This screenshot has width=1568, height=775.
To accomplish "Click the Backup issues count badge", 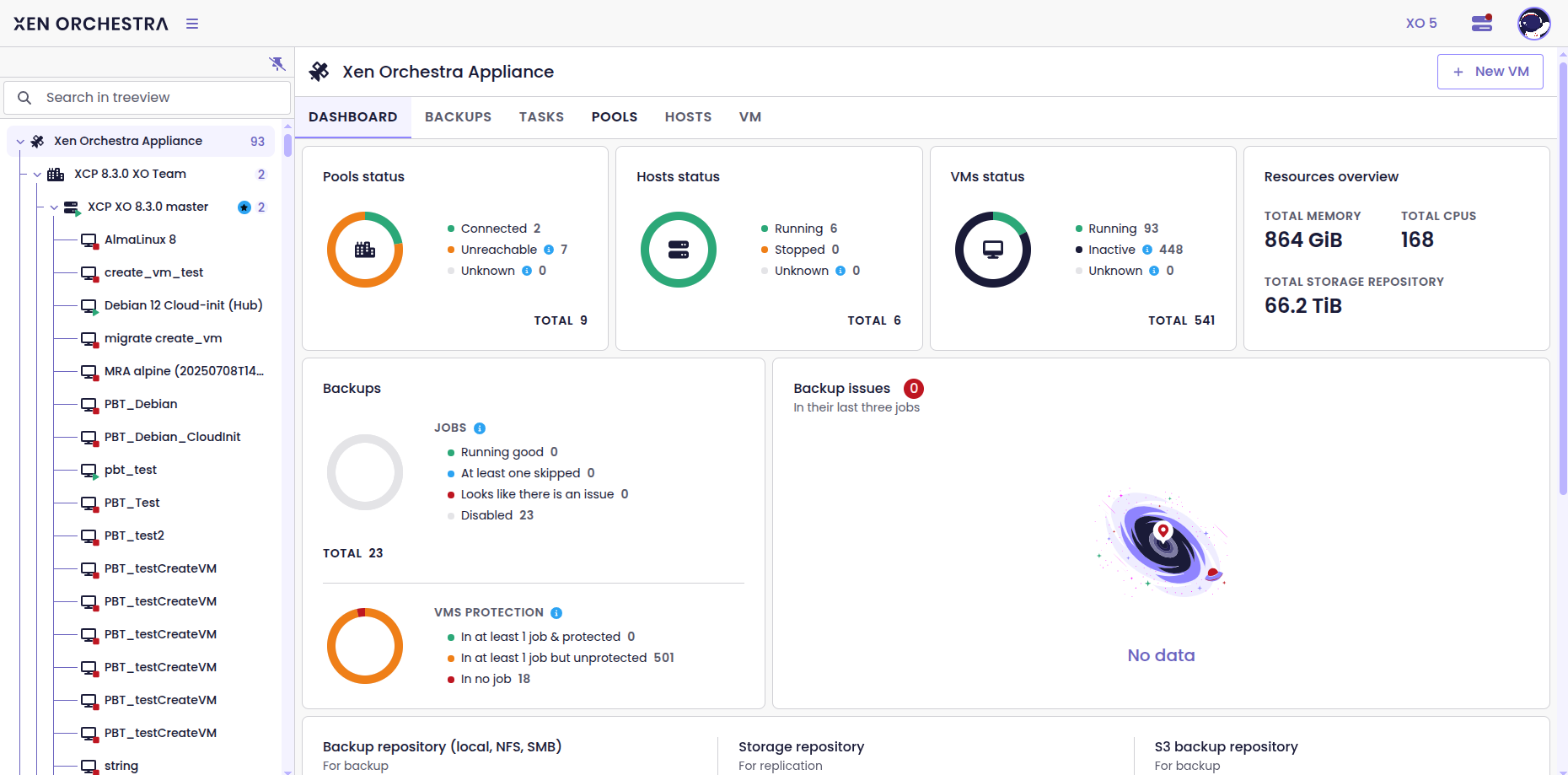I will [x=914, y=389].
